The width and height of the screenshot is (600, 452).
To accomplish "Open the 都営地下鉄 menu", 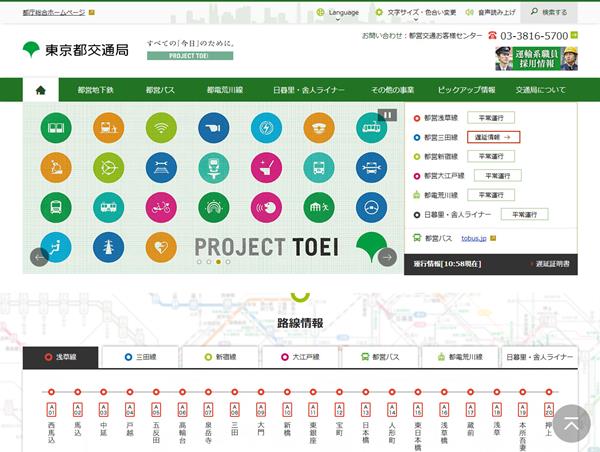I will coord(96,90).
